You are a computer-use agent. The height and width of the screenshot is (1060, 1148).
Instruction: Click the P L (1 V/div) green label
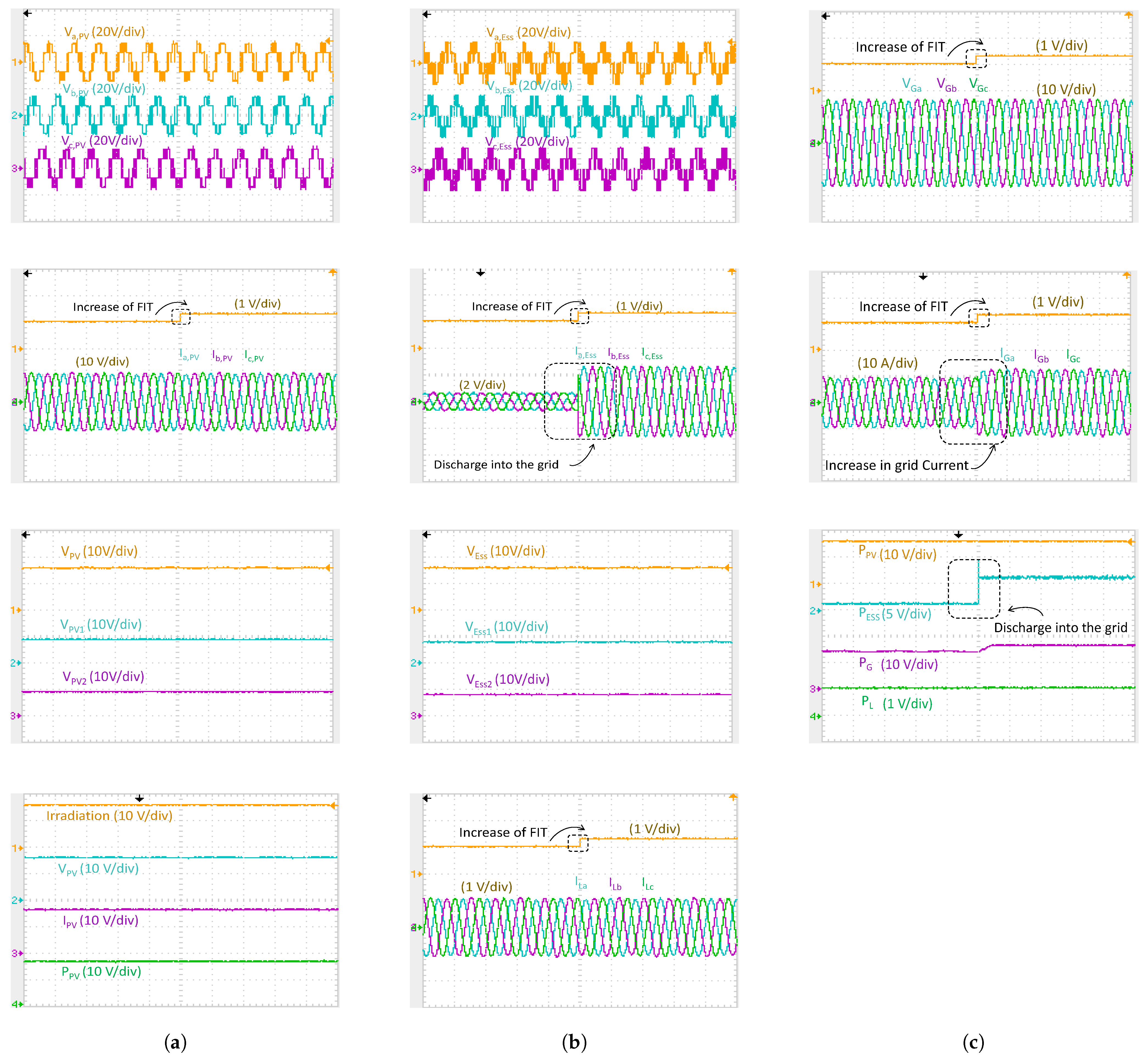click(897, 703)
